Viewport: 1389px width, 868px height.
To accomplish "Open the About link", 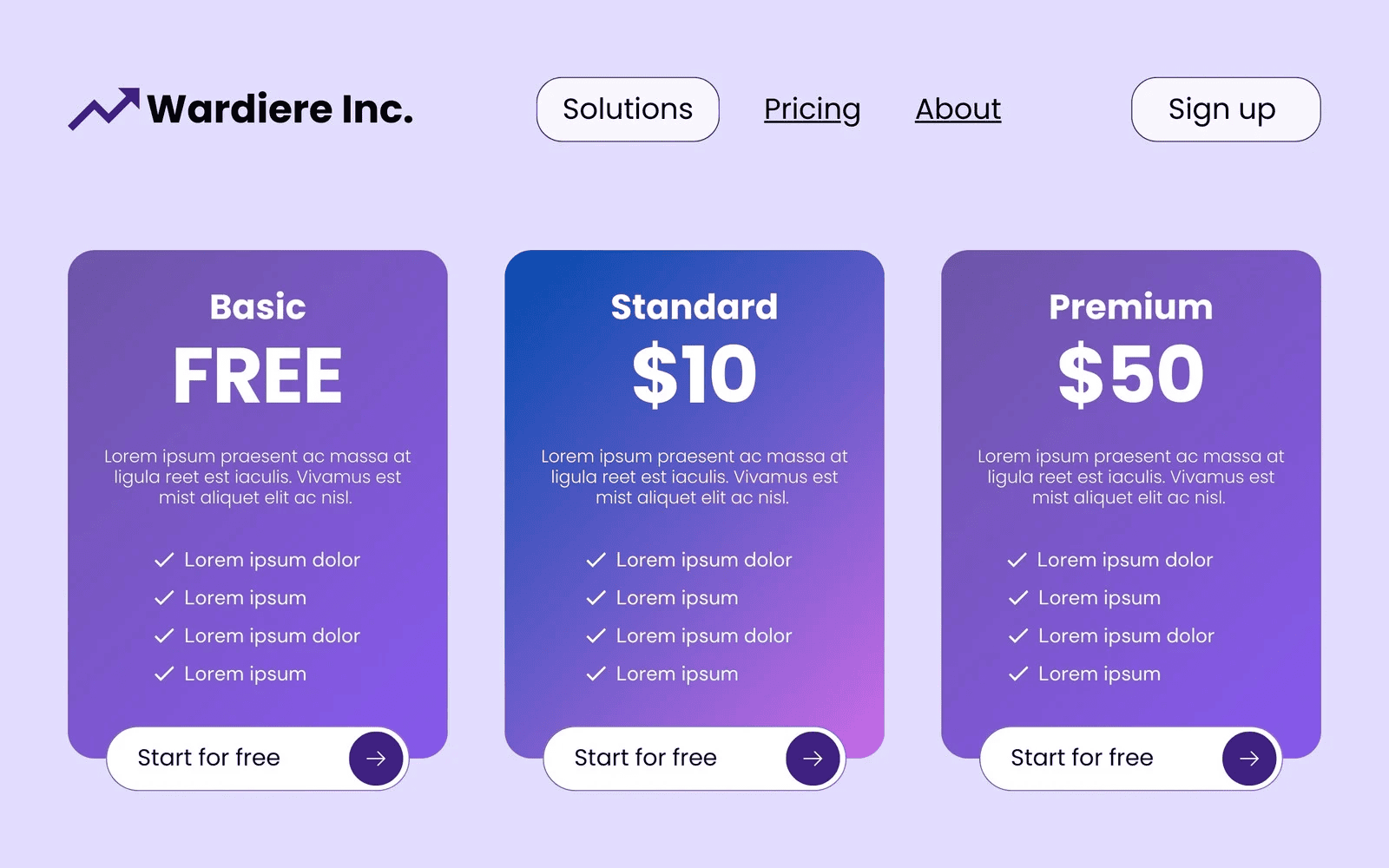I will [958, 109].
